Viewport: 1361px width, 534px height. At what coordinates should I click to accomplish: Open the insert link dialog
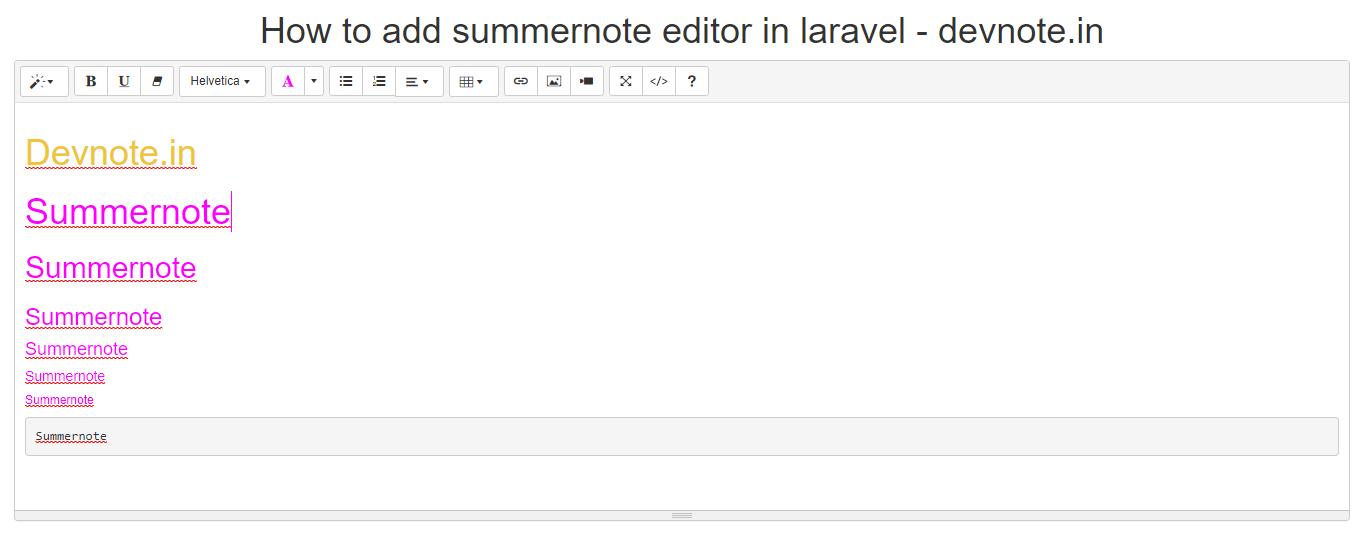(x=521, y=81)
